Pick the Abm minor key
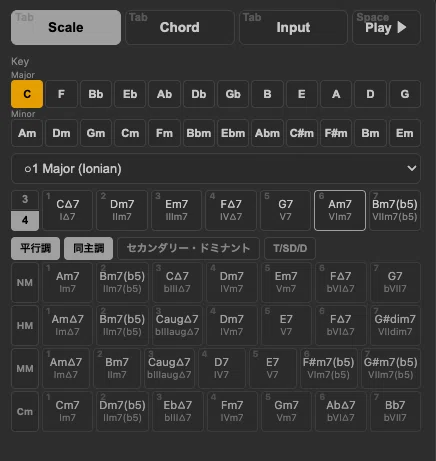This screenshot has height=461, width=436. [x=267, y=133]
